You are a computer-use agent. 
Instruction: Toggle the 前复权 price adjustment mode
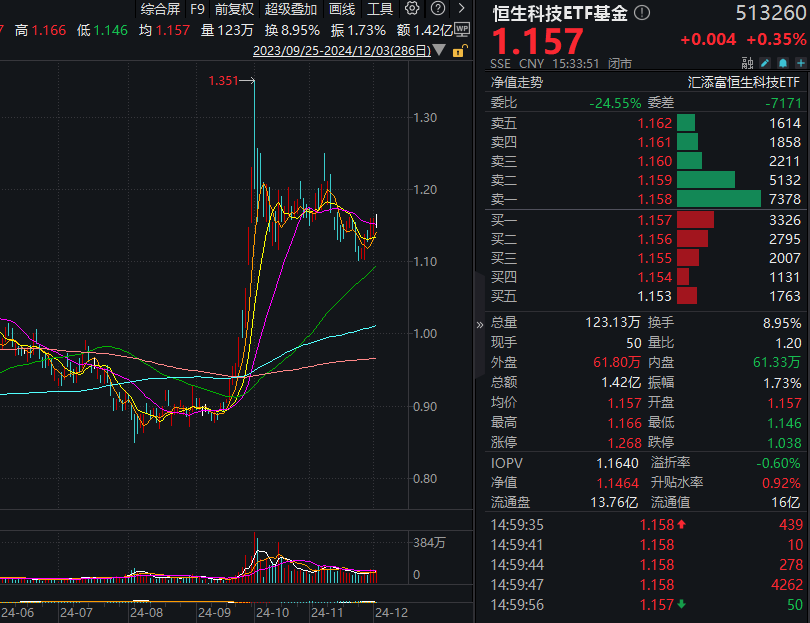tap(234, 8)
